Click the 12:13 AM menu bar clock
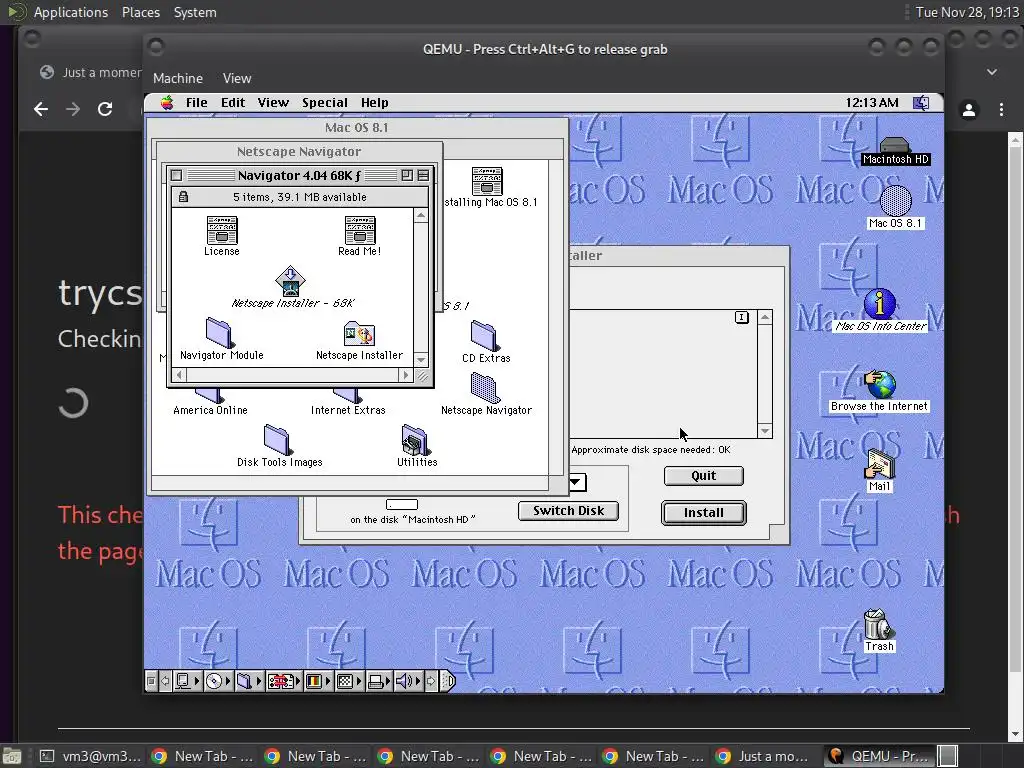The height and width of the screenshot is (768, 1024). pos(872,103)
